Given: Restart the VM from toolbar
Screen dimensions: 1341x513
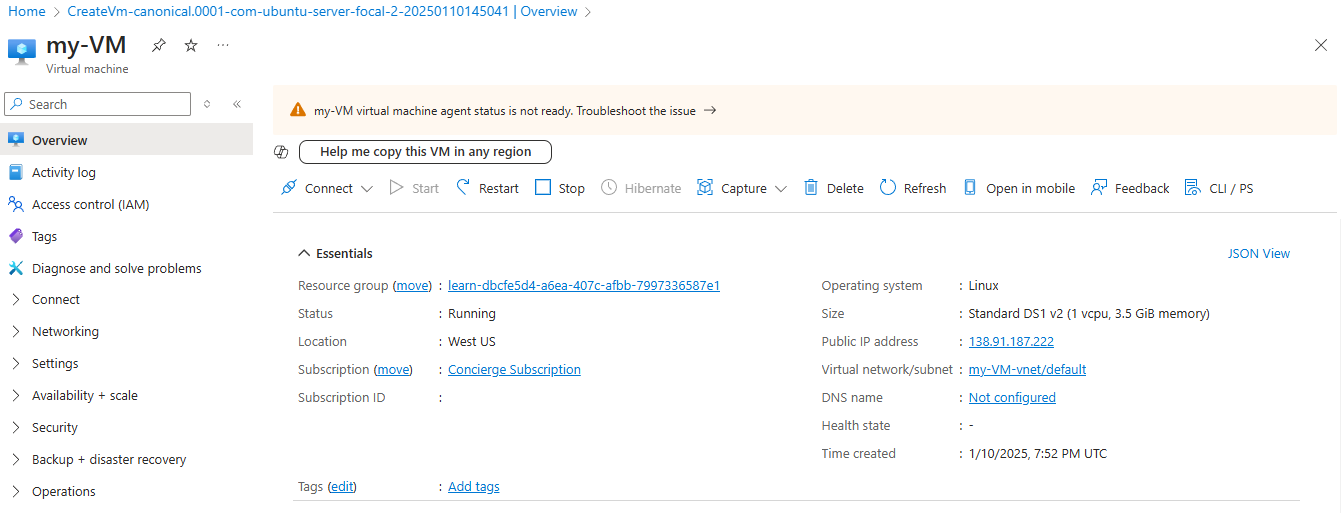Looking at the screenshot, I should [487, 188].
